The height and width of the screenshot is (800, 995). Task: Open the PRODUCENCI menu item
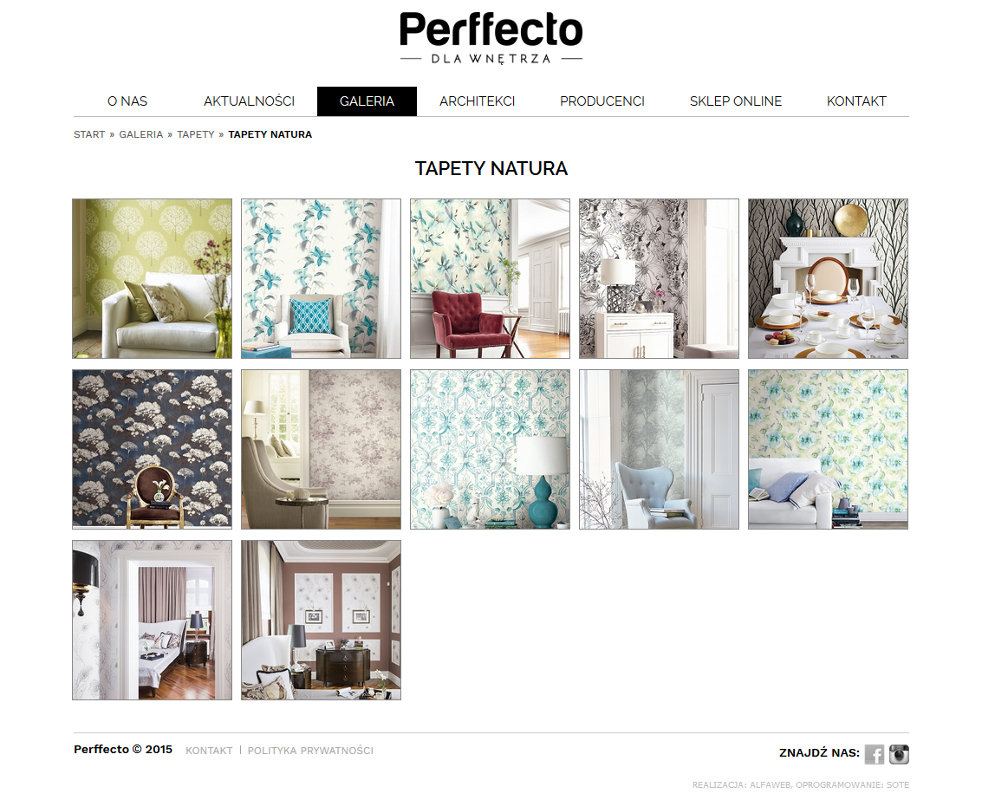[x=602, y=101]
